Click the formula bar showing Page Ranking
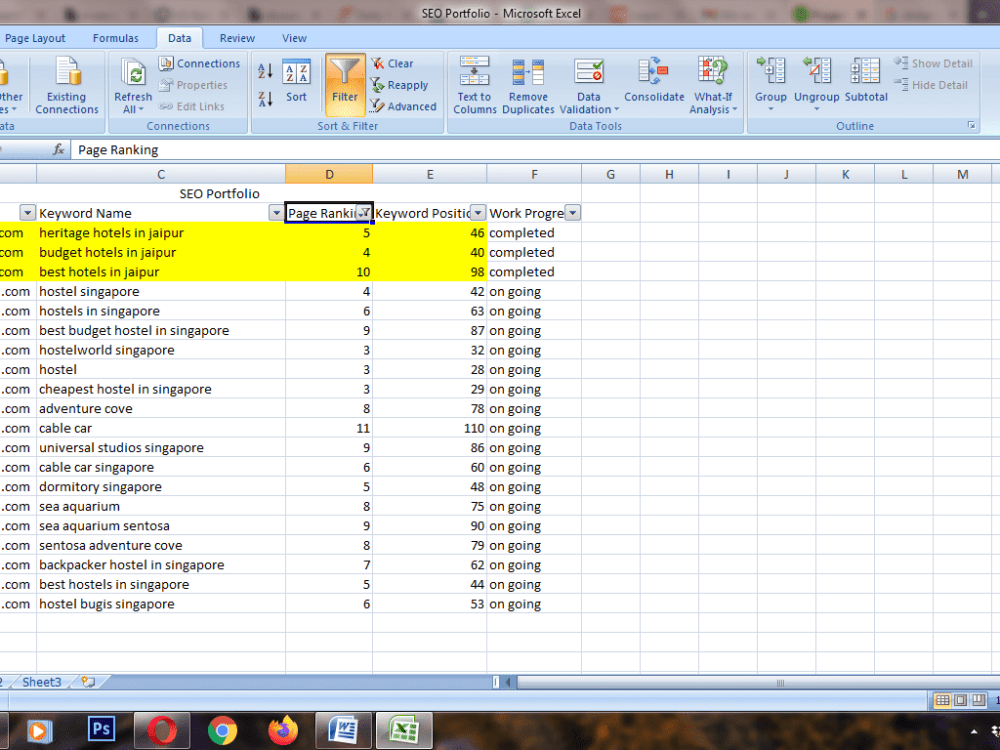The image size is (1000, 750). point(534,150)
